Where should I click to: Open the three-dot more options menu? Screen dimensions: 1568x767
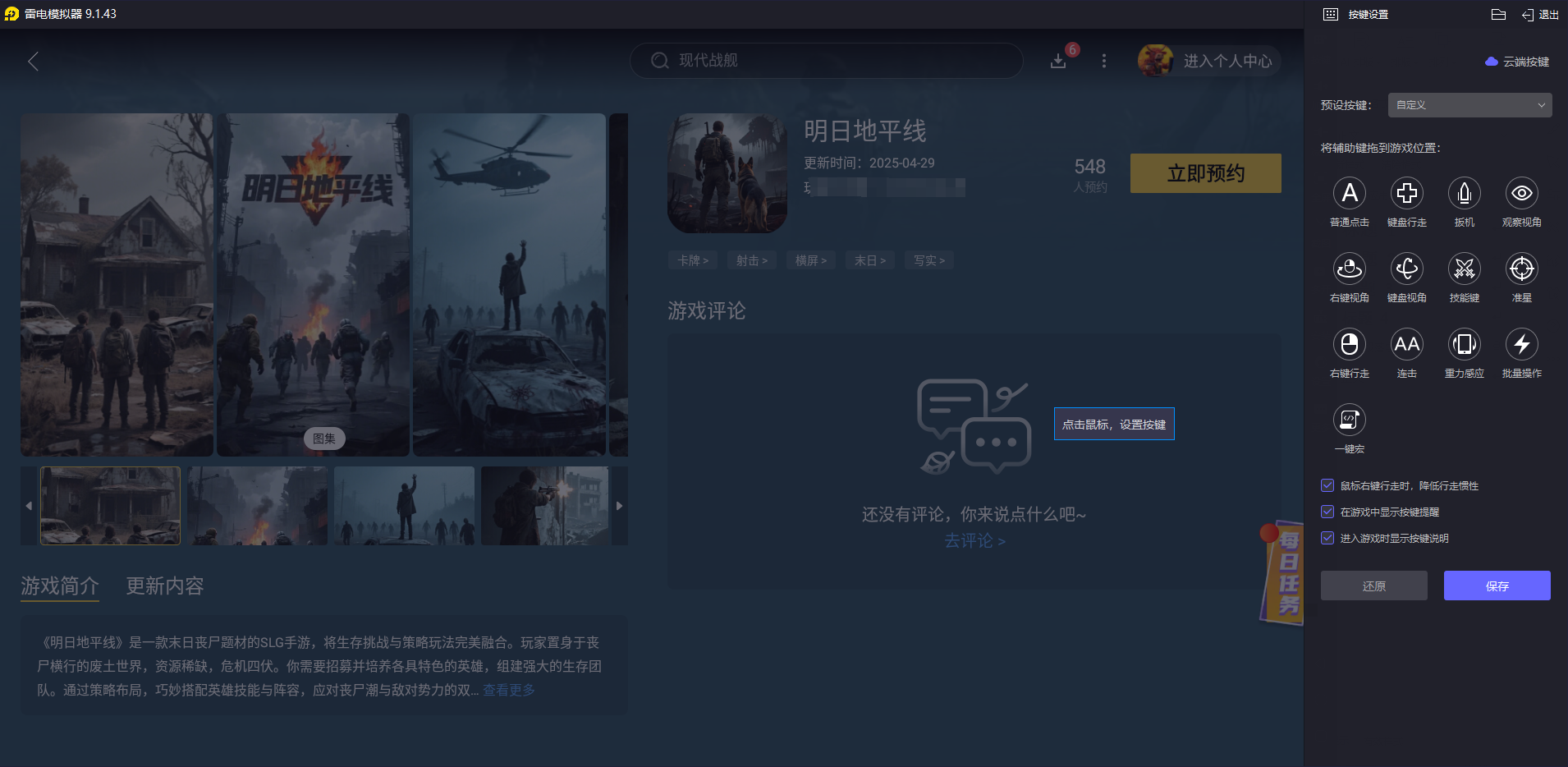[x=1103, y=61]
